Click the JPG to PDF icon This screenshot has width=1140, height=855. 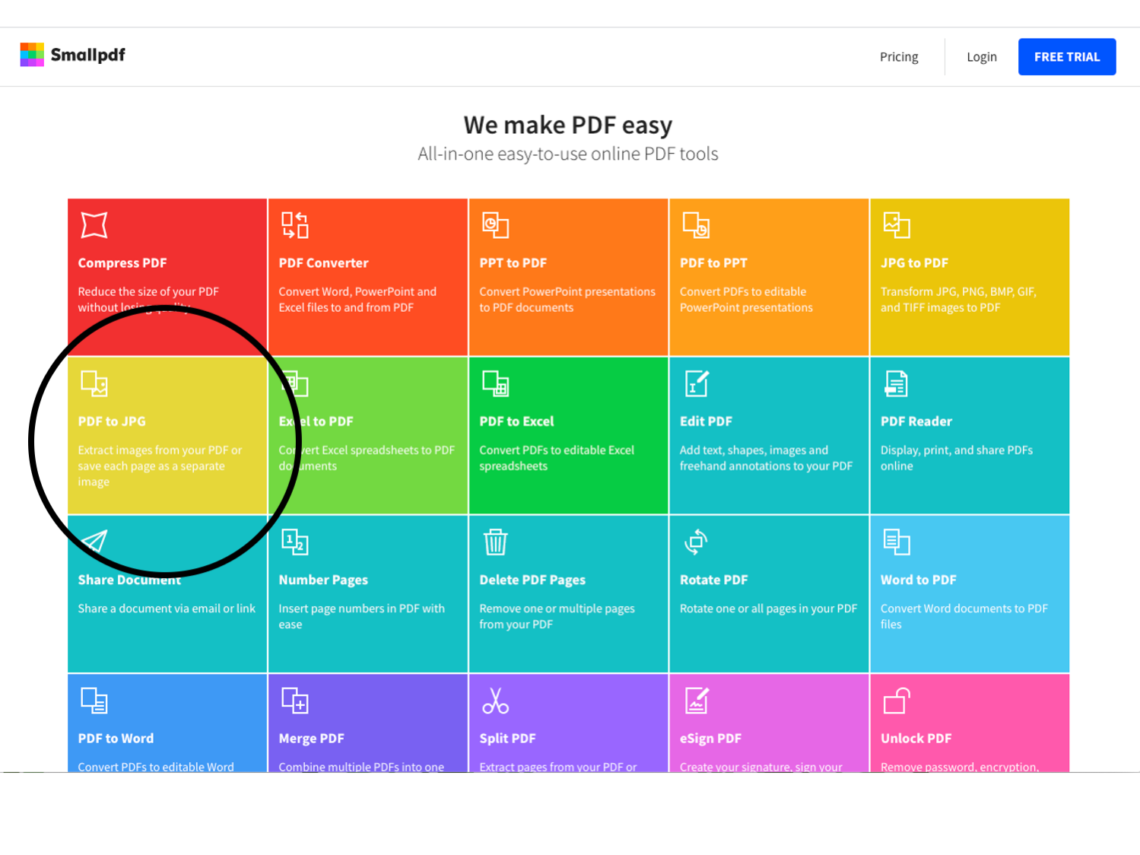tap(896, 225)
